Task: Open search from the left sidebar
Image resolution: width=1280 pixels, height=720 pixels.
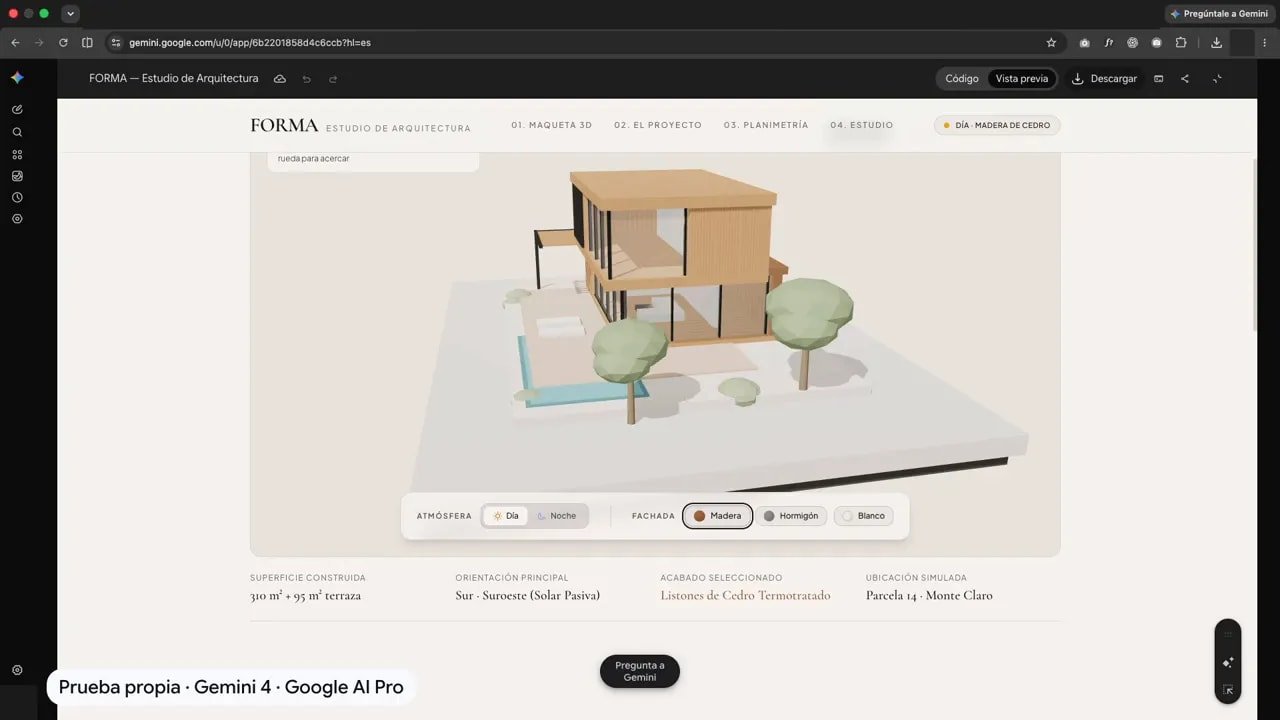Action: (x=17, y=132)
